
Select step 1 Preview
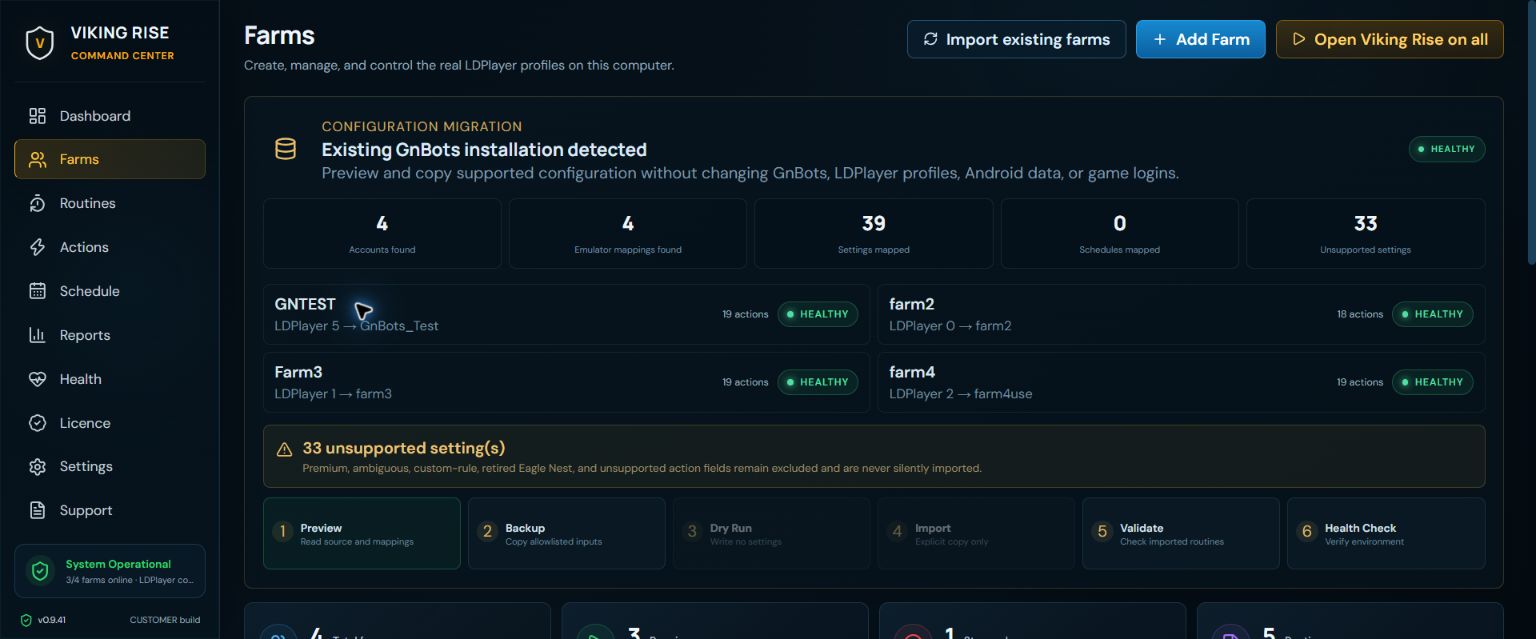(362, 534)
